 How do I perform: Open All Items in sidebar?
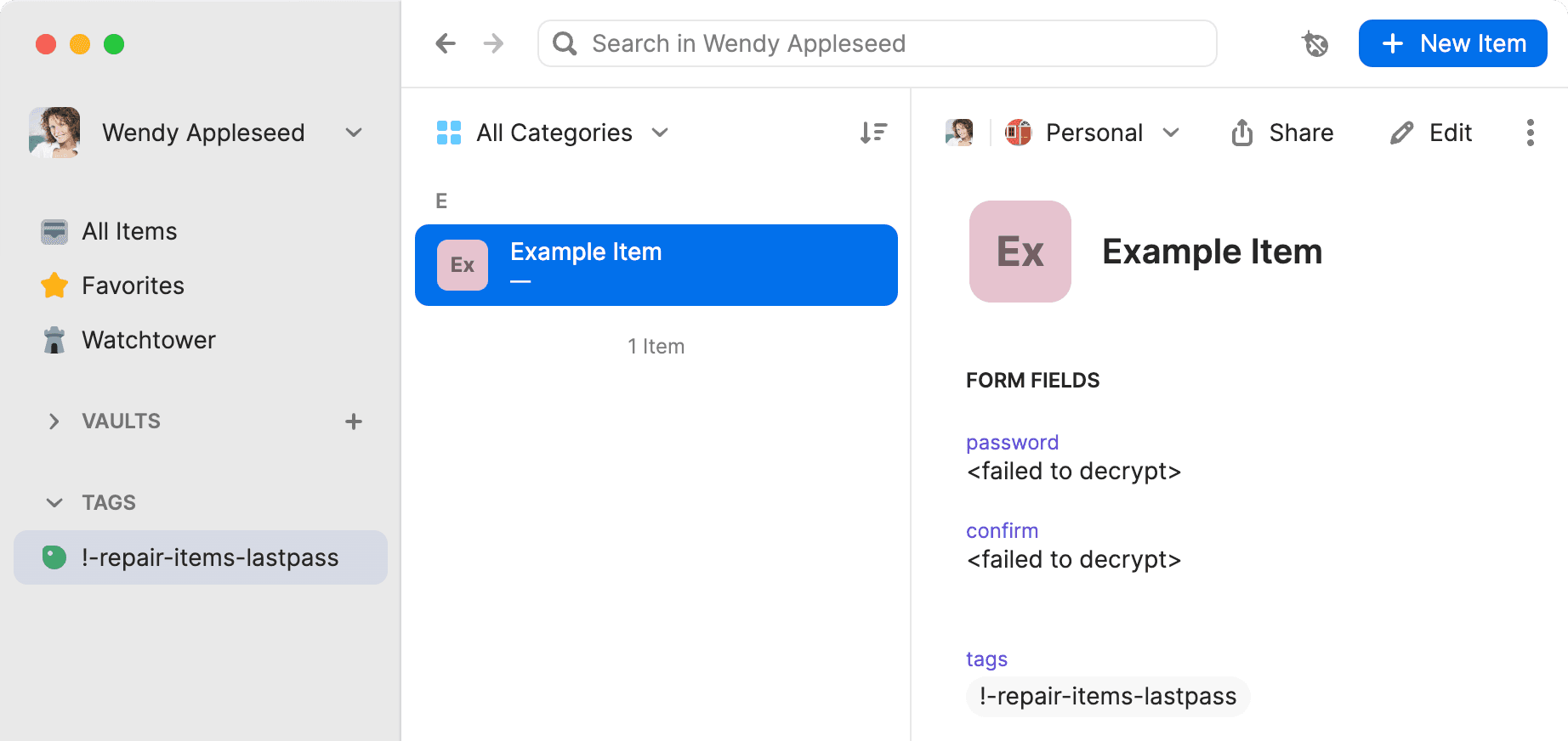point(201,231)
